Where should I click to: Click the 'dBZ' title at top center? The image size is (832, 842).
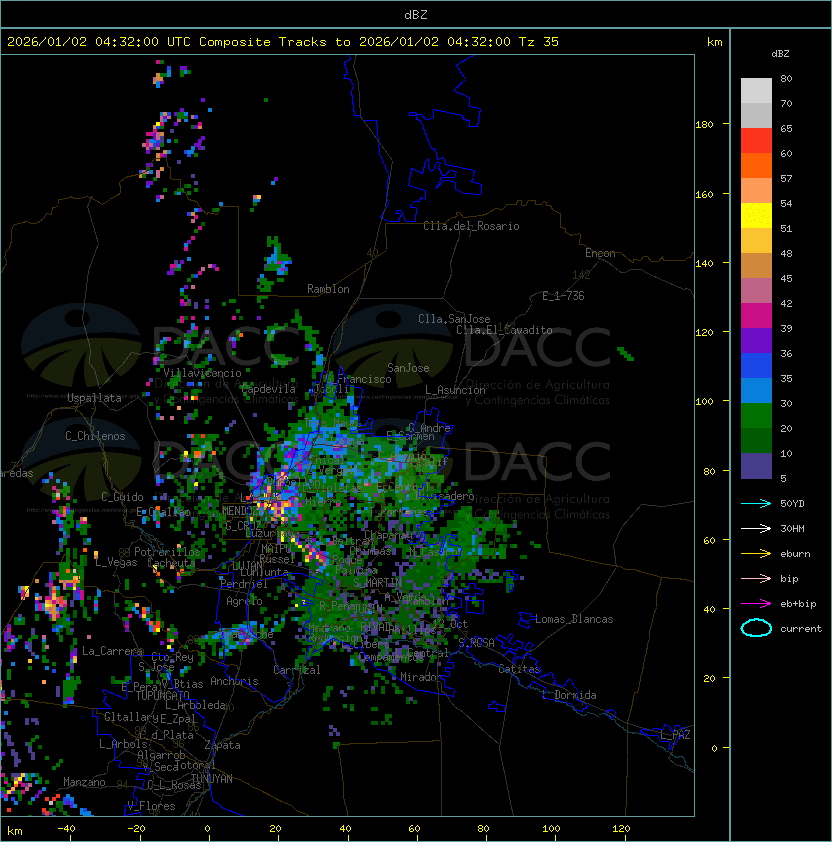coord(416,14)
